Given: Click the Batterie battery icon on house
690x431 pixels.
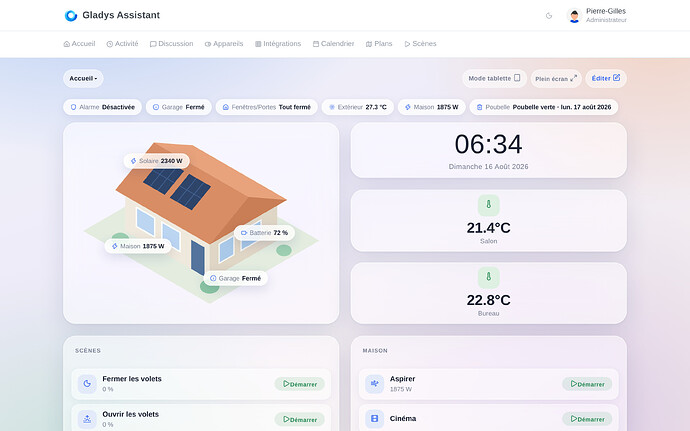Looking at the screenshot, I should tap(244, 233).
